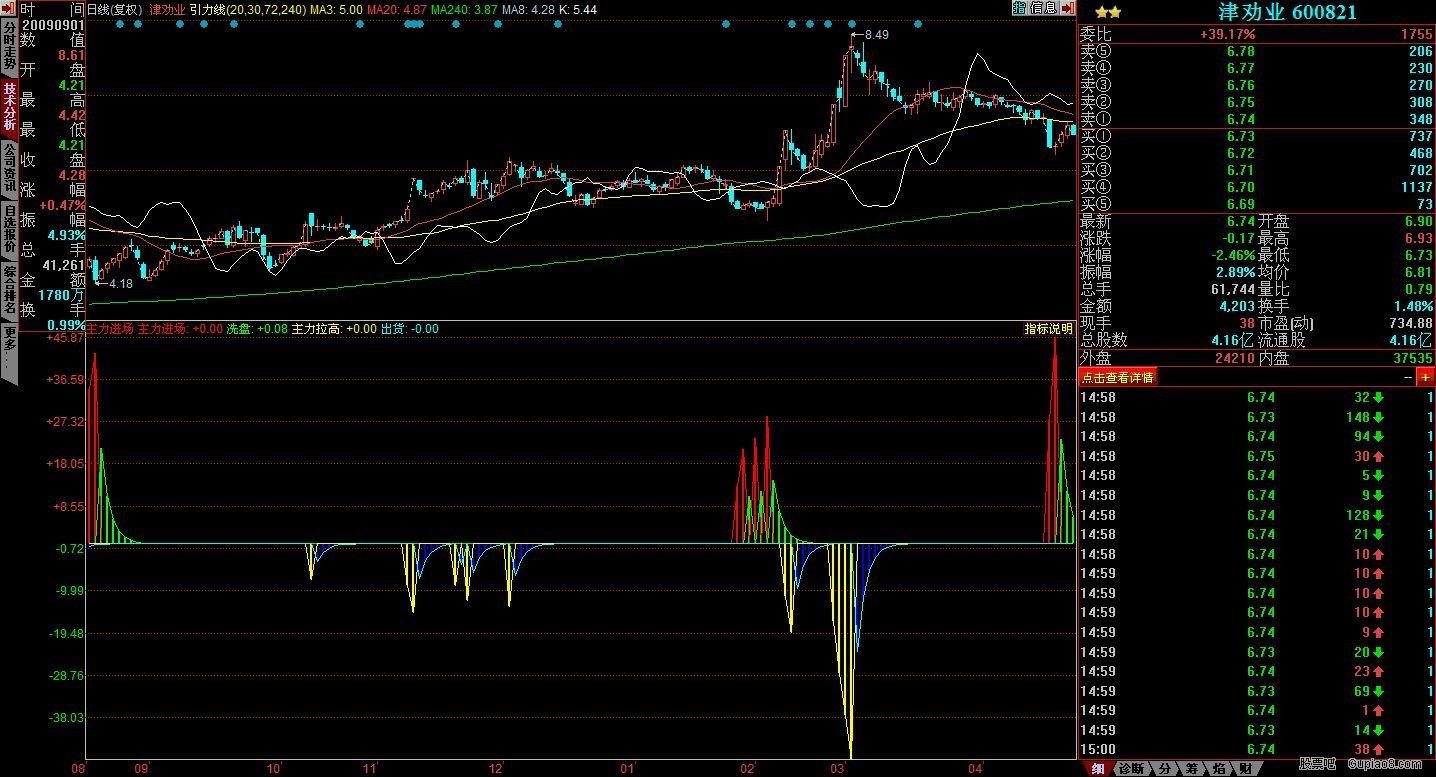Open the 分 bottom tab

click(1164, 768)
